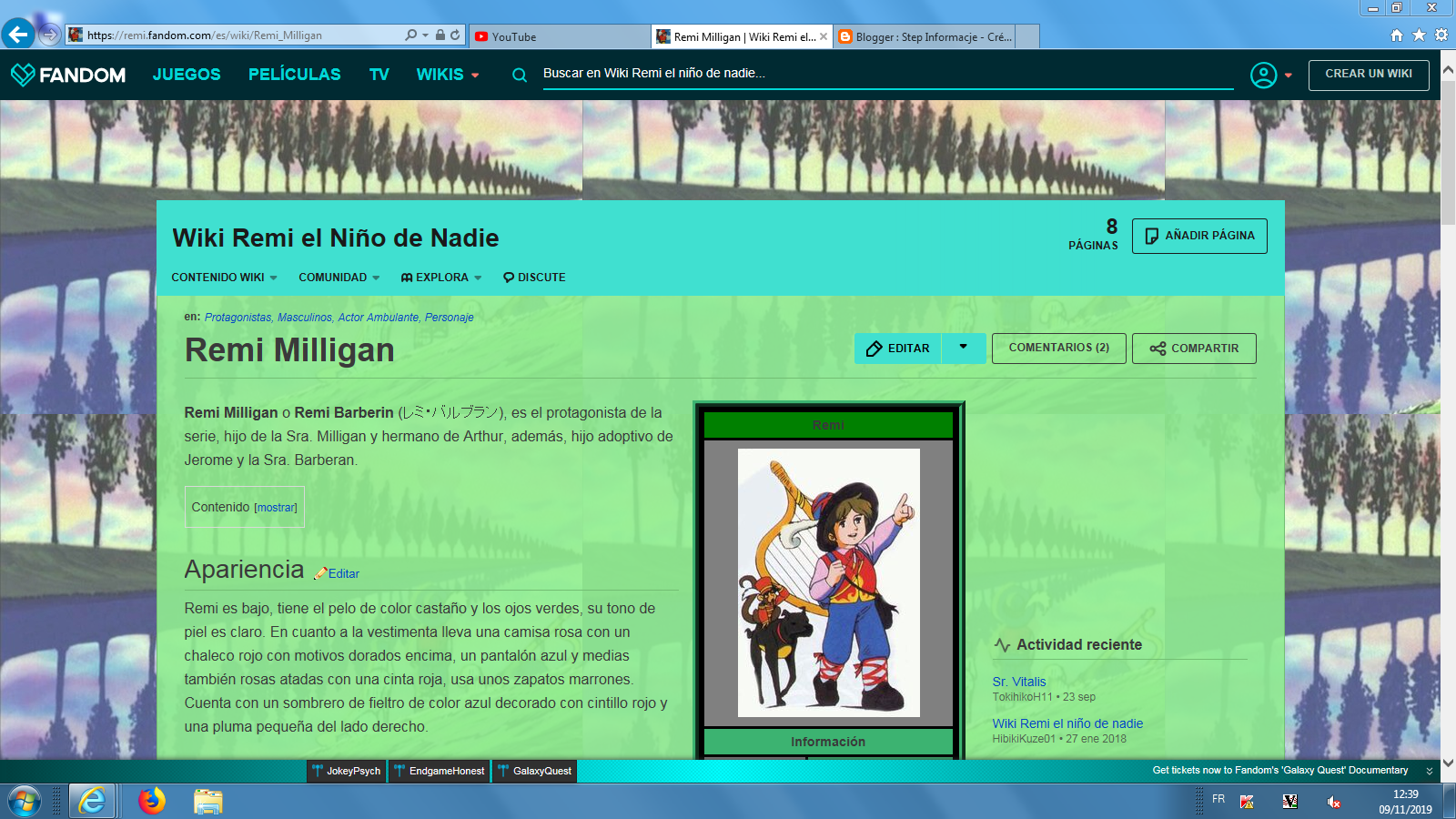Launch Firefox from the taskbar
The width and height of the screenshot is (1456, 819).
[152, 802]
